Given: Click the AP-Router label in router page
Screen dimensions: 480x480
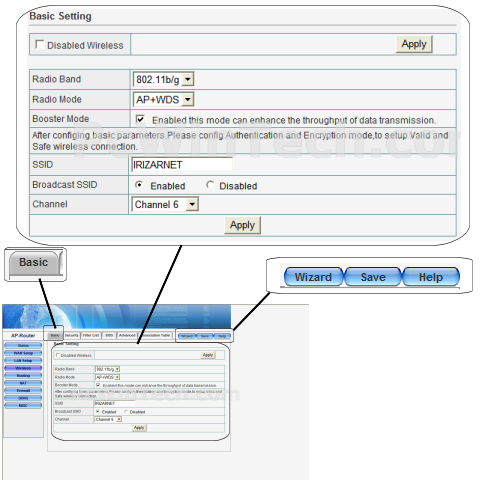Looking at the screenshot, I should coord(23,335).
